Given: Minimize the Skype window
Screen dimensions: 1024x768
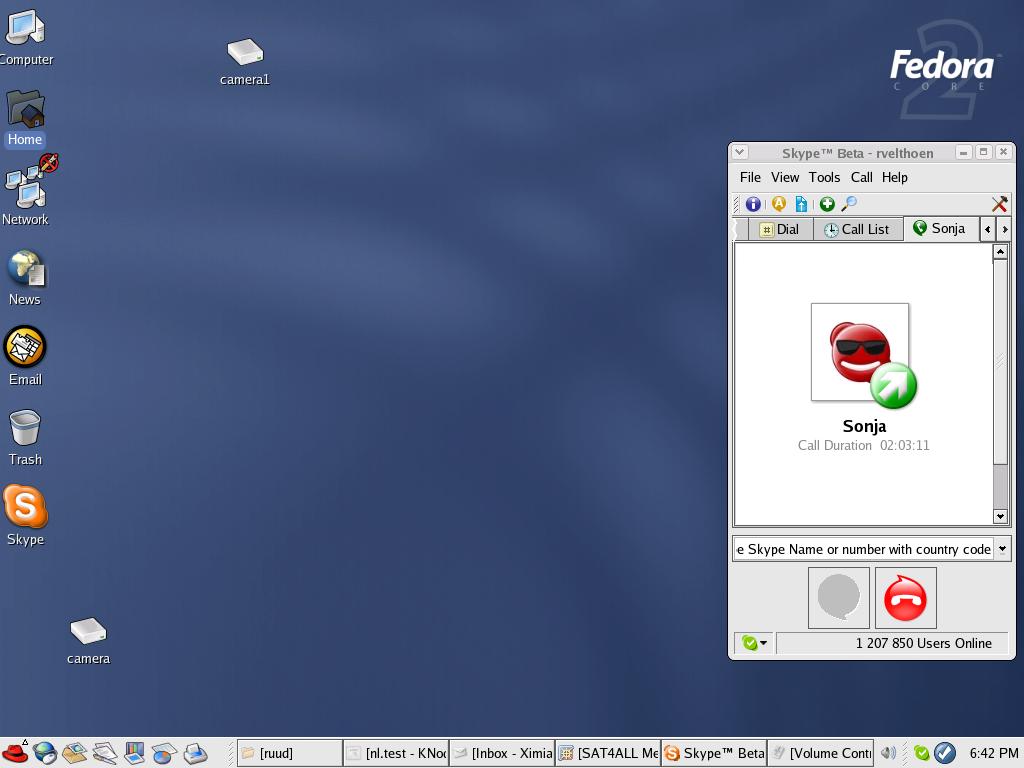Looking at the screenshot, I should pyautogui.click(x=963, y=152).
